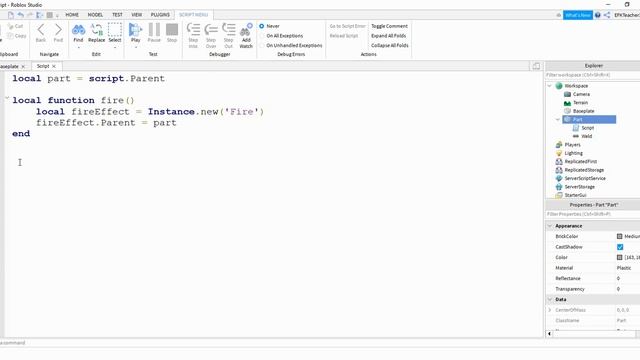Click the Undo arrow icon

[20, 15]
